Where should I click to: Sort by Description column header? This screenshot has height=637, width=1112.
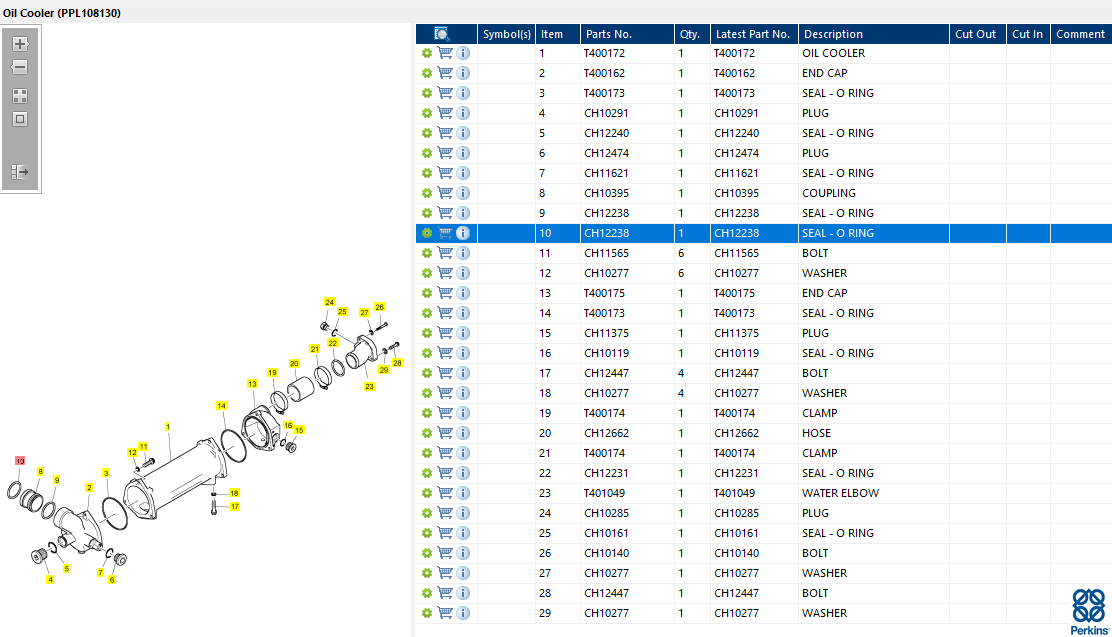click(x=874, y=34)
